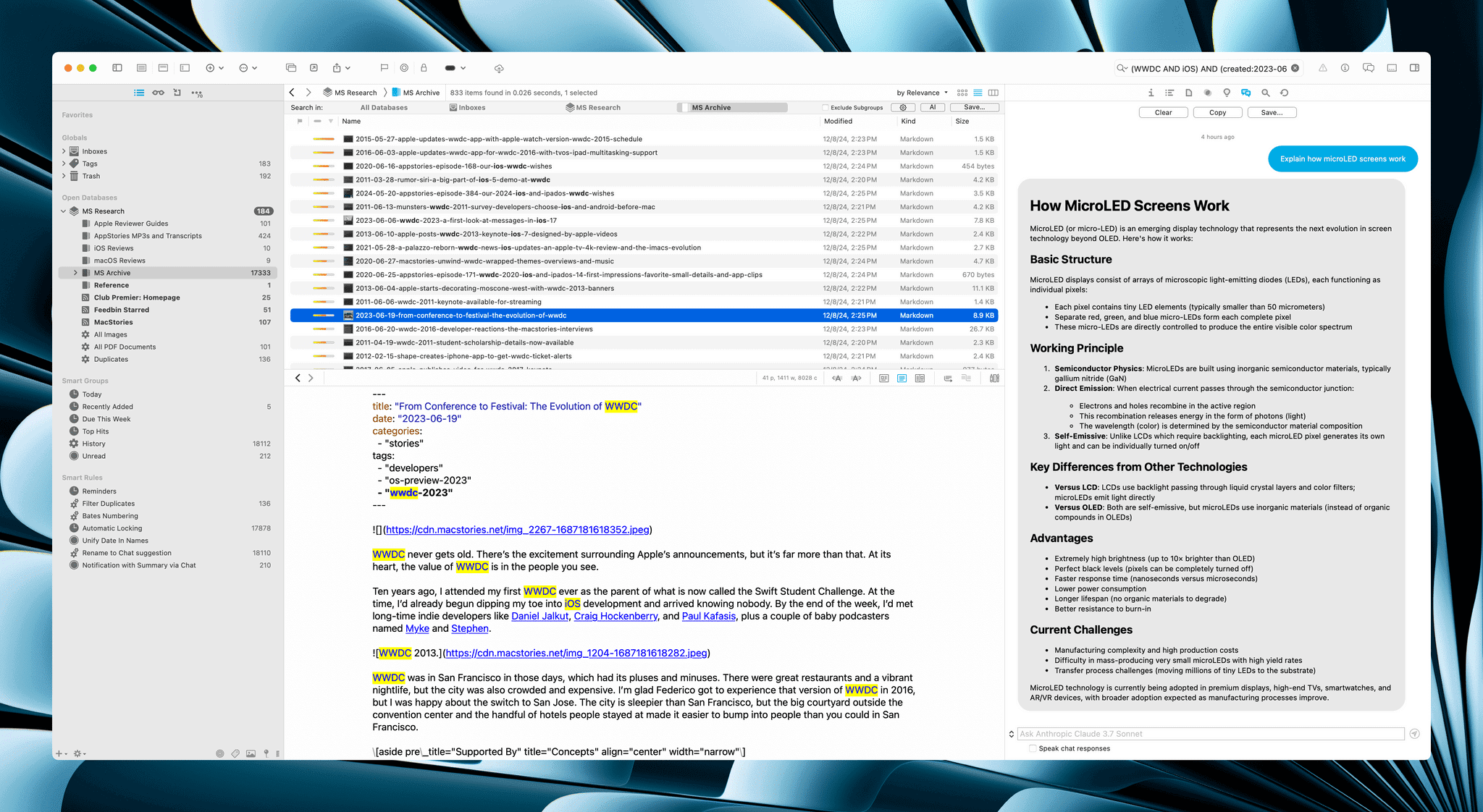Enable the Exclude Subgroups checkbox

click(825, 108)
